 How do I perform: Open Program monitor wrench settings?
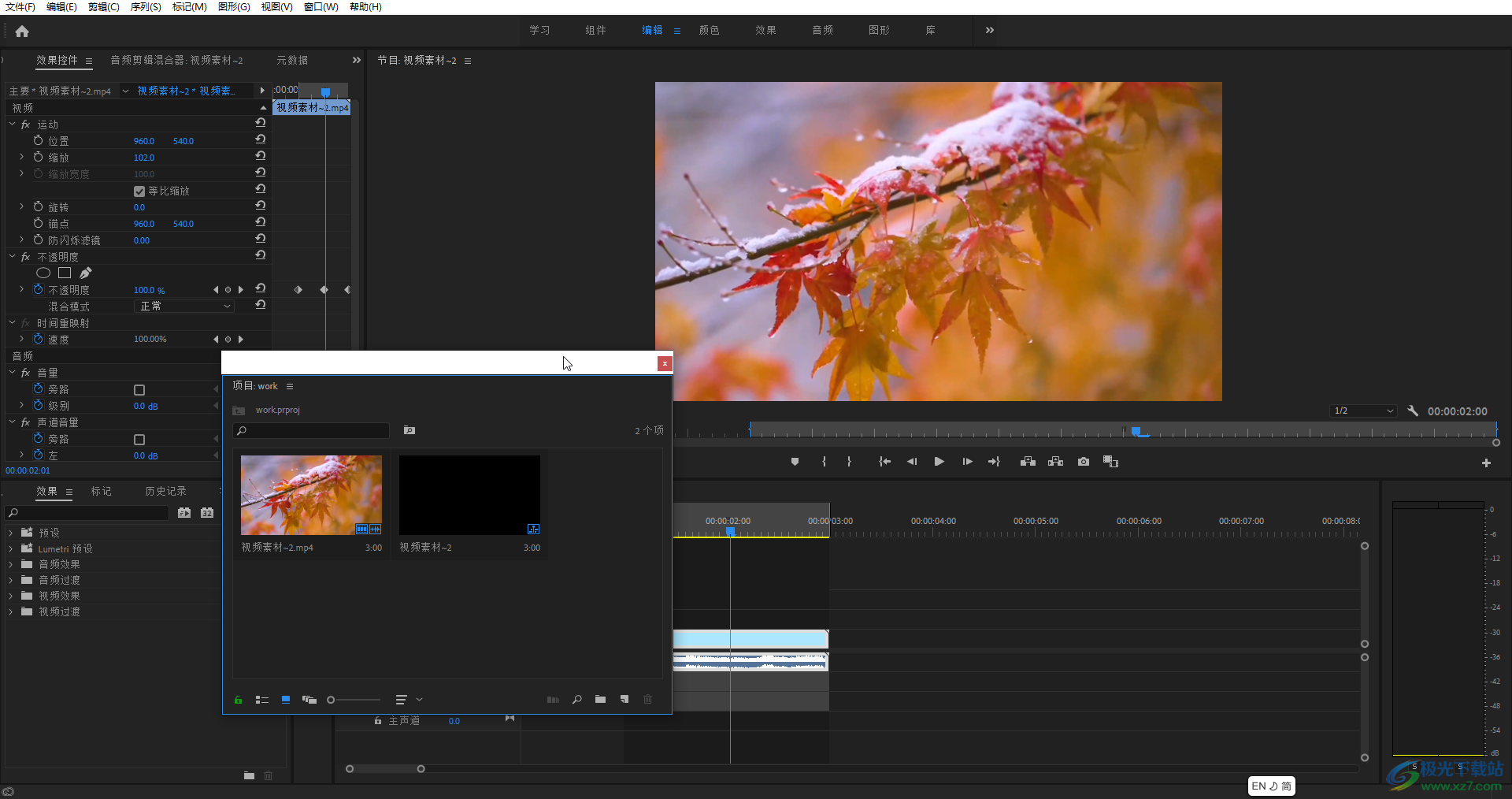pos(1413,411)
